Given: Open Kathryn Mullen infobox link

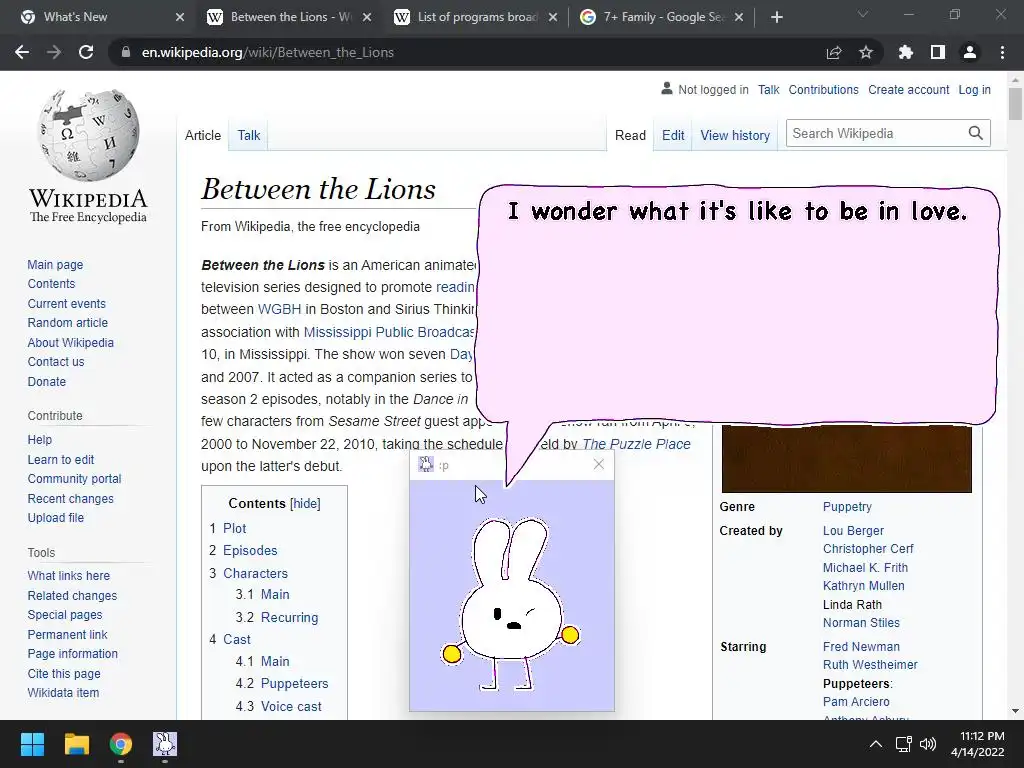Looking at the screenshot, I should 863,586.
